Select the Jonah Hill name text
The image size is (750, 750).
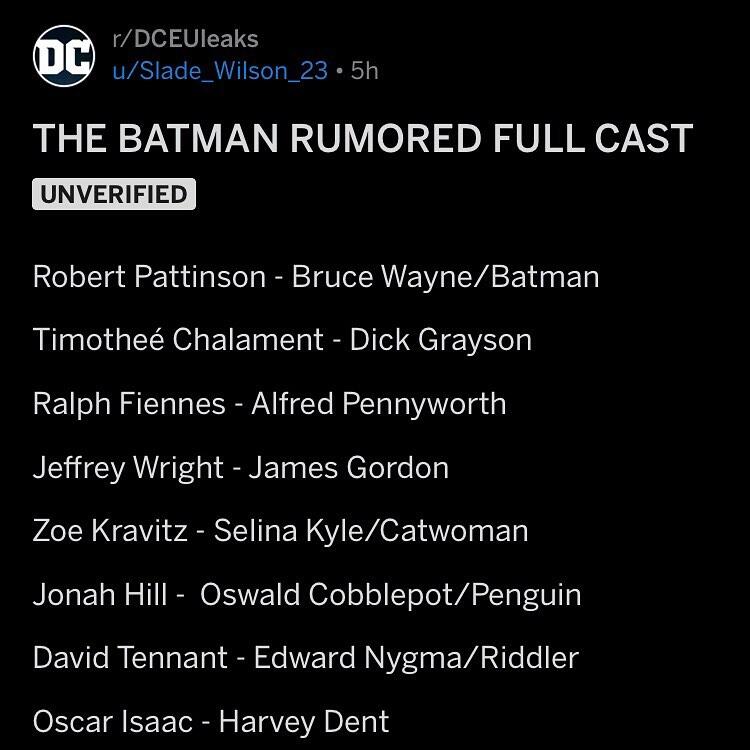coord(100,595)
